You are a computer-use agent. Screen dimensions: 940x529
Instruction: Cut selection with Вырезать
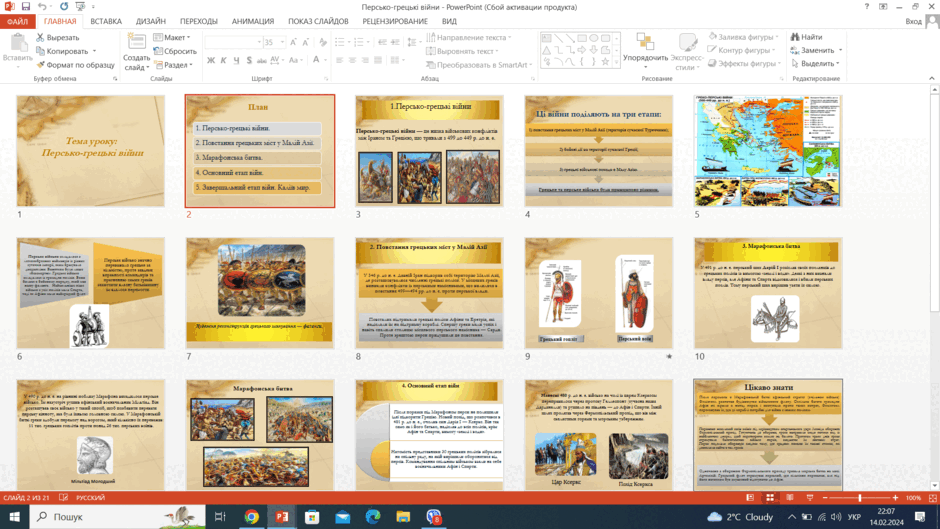click(57, 37)
